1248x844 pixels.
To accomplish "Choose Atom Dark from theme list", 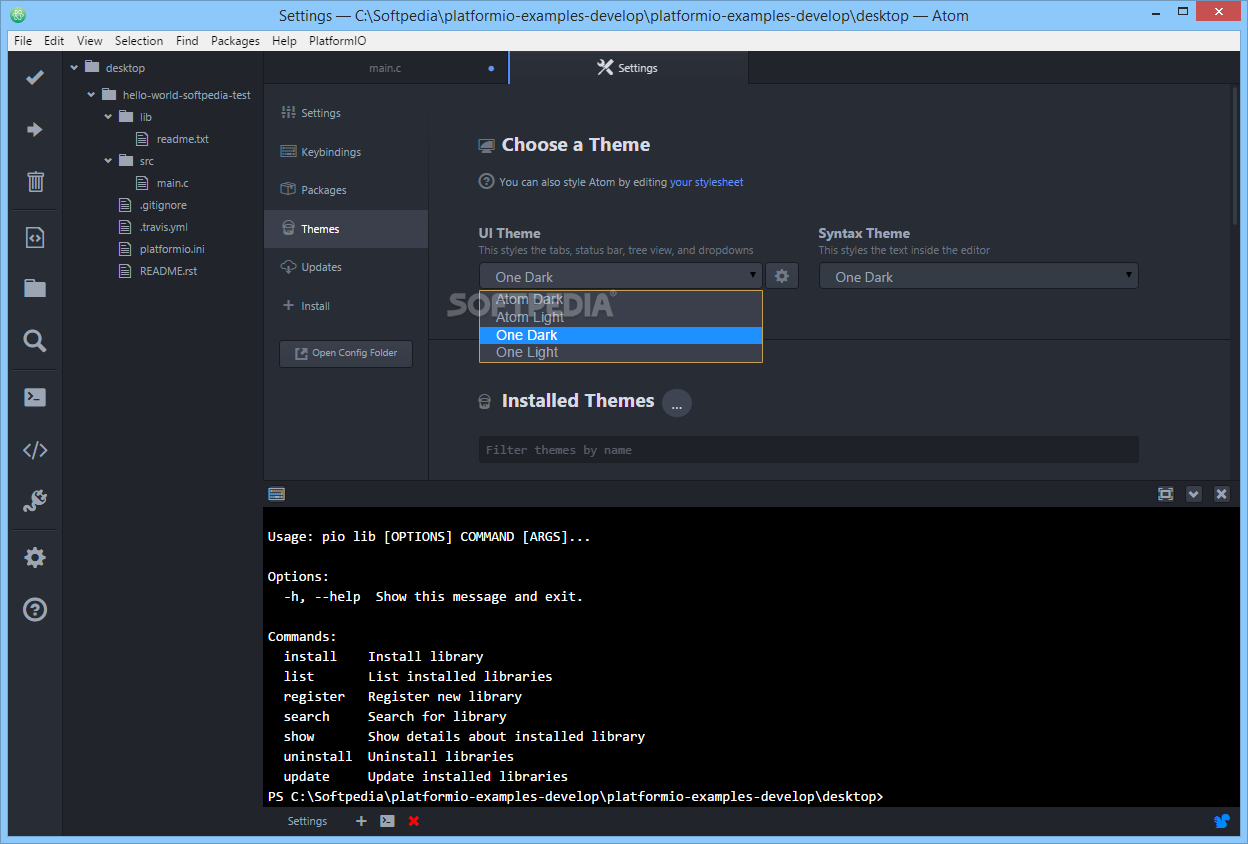I will pos(621,300).
